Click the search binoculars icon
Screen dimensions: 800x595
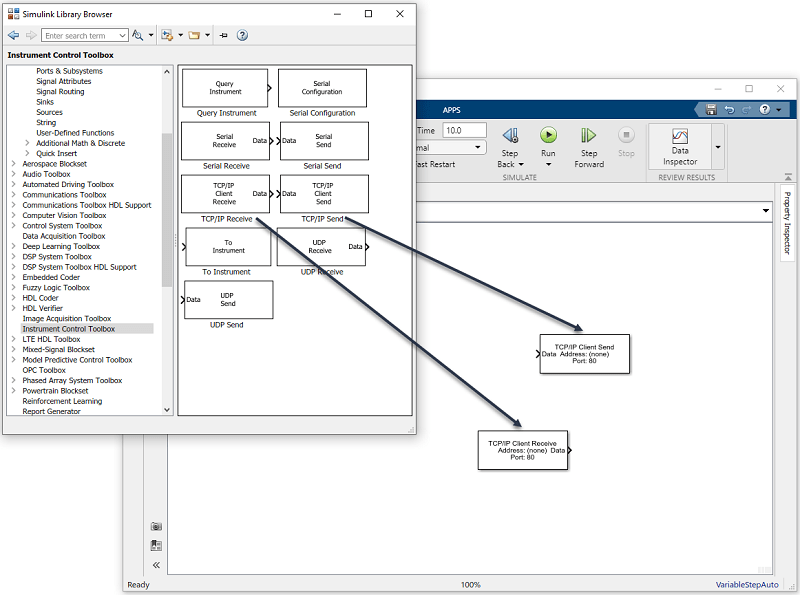(137, 35)
